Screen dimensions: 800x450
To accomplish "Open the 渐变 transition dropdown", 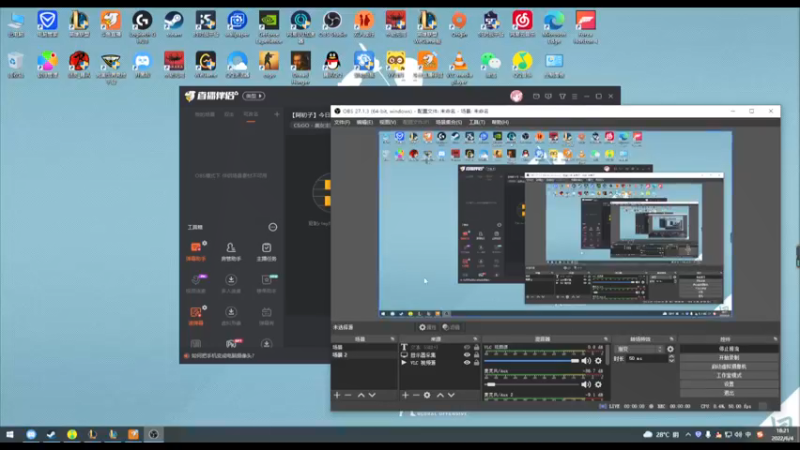I will 639,349.
